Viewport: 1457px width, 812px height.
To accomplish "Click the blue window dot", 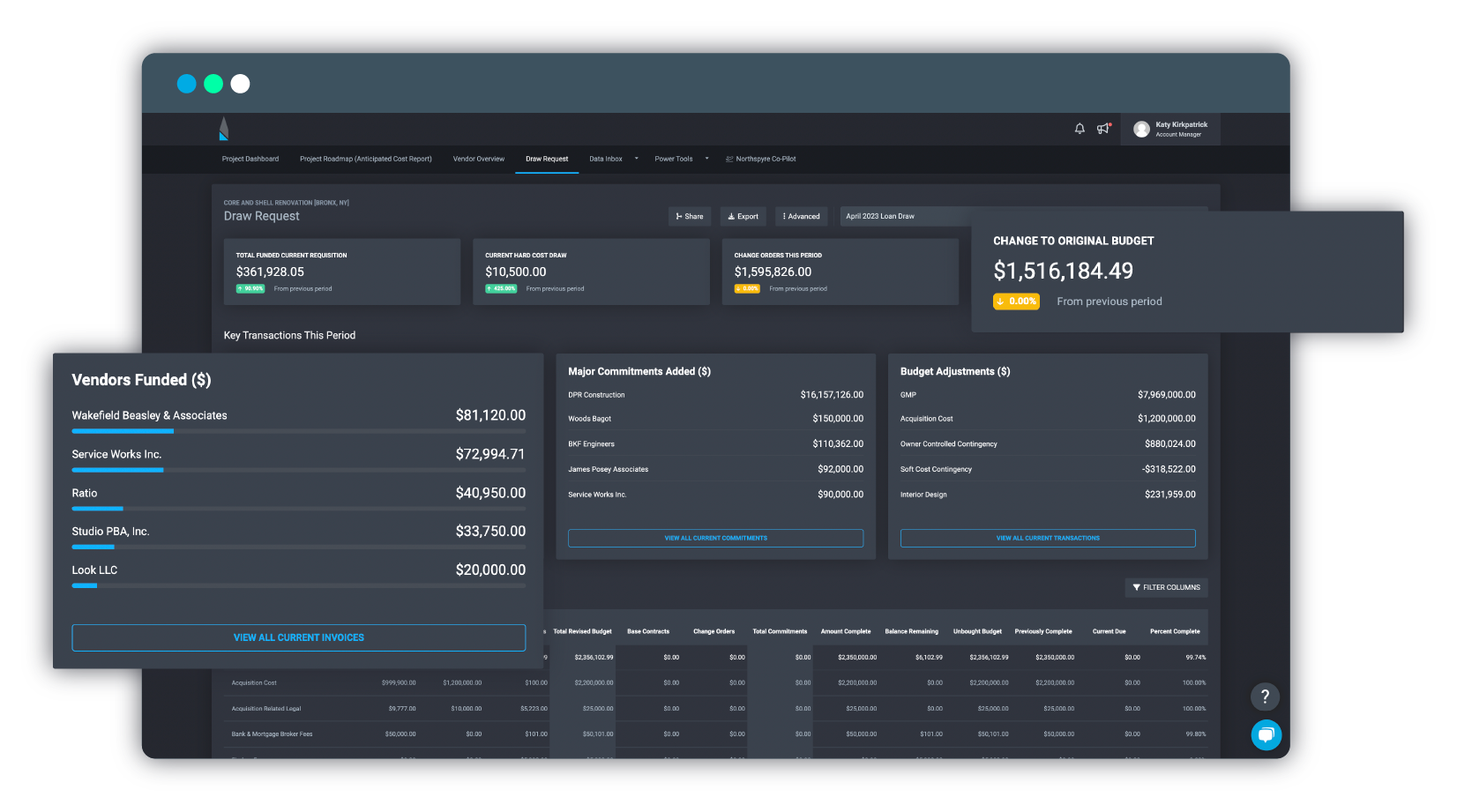I will pyautogui.click(x=187, y=84).
